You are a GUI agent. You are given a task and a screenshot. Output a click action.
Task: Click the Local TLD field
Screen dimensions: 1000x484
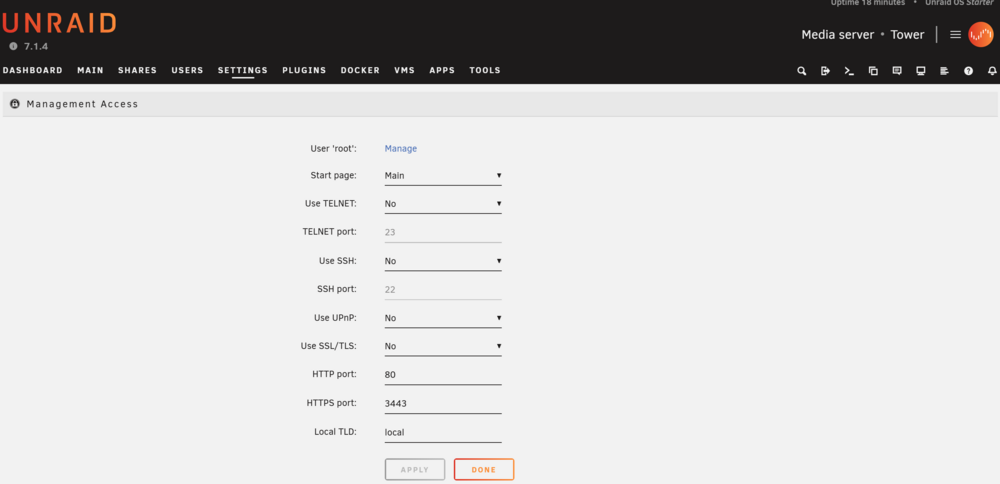(x=443, y=432)
